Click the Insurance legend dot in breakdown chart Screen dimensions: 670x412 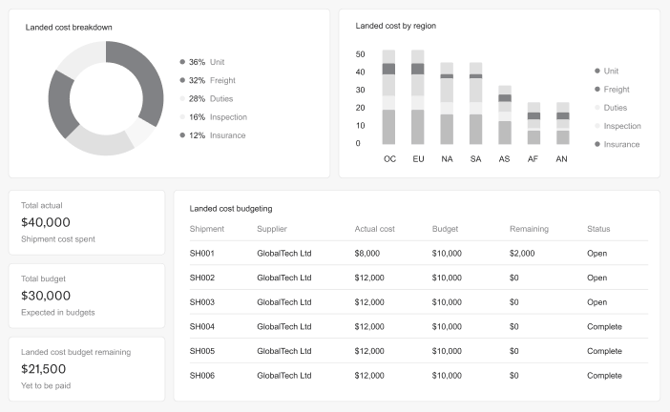(x=182, y=135)
